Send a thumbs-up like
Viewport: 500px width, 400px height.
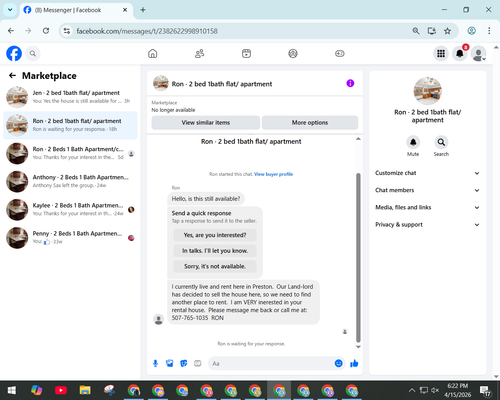click(354, 363)
